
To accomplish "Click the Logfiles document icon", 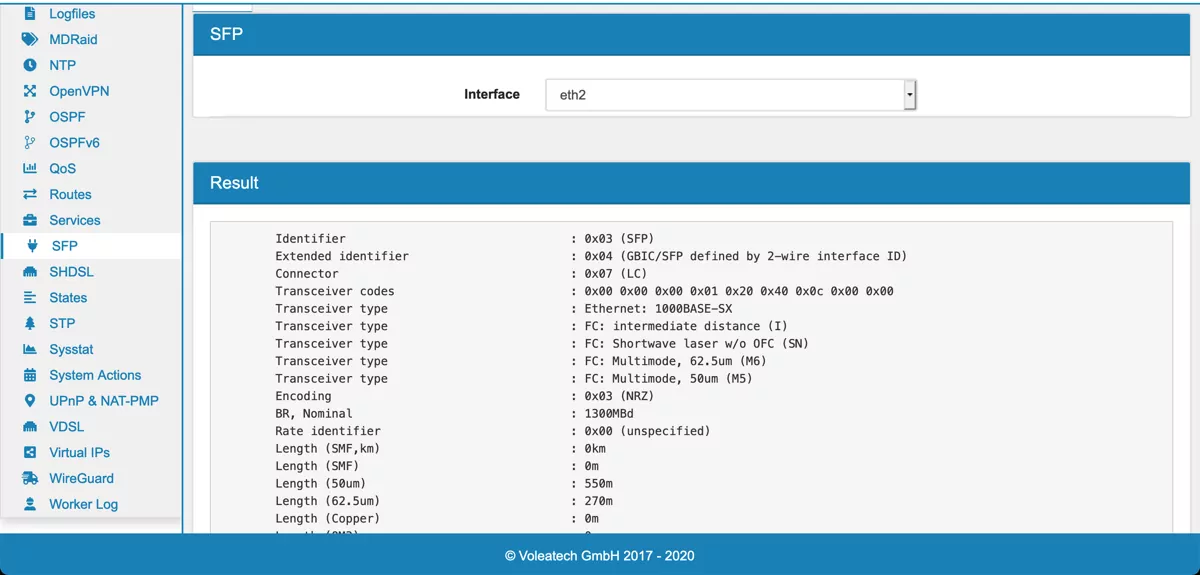I will (x=30, y=14).
